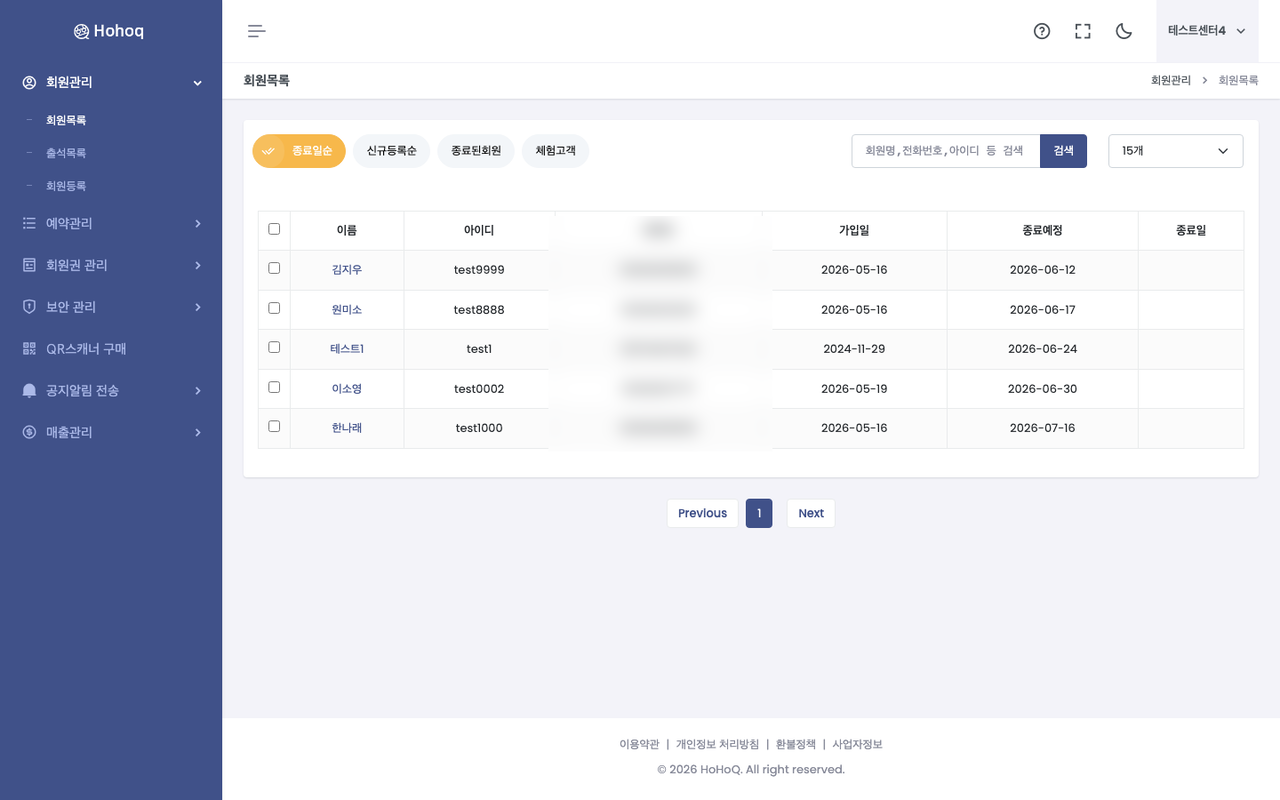Click the 아이디 column header
1280x800 pixels.
pyautogui.click(x=479, y=230)
